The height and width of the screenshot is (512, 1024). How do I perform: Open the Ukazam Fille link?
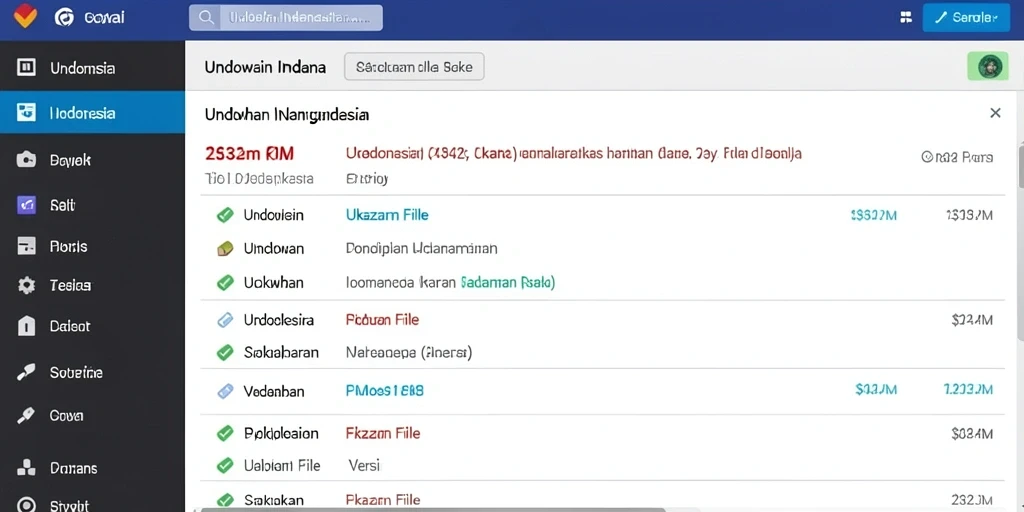(387, 214)
